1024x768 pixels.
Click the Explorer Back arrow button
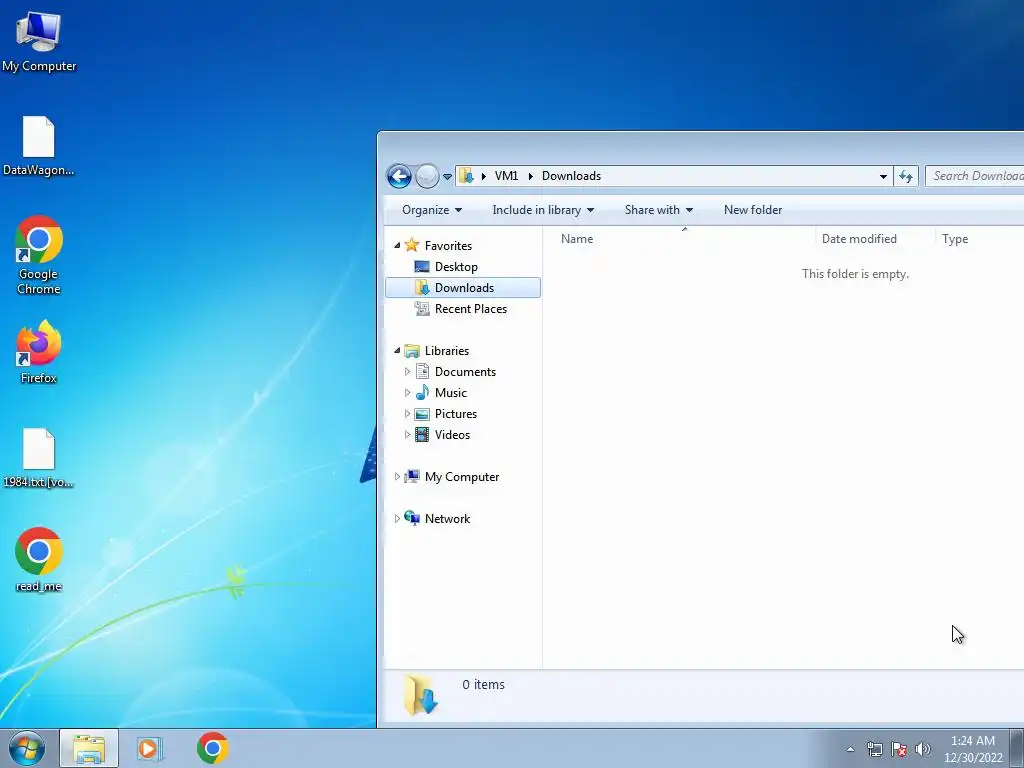point(399,176)
